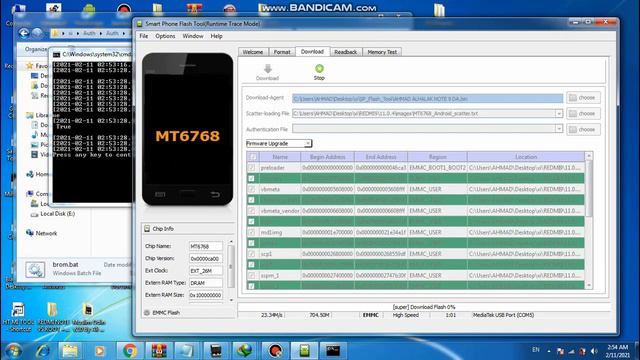This screenshot has width=640, height=360.
Task: Click Network icon in Explorer sidebar
Action: coord(30,233)
